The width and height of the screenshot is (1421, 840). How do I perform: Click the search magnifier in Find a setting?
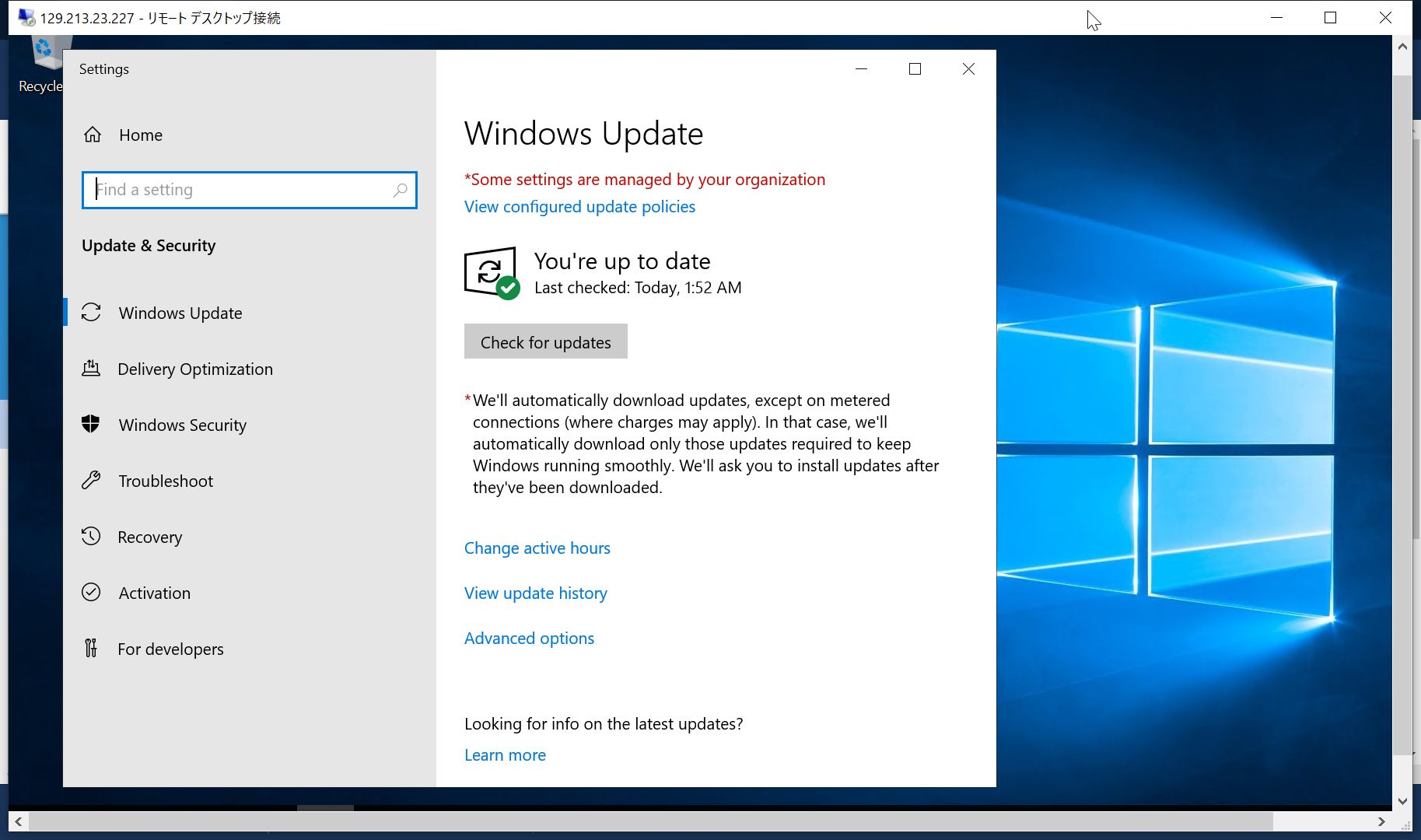(400, 190)
